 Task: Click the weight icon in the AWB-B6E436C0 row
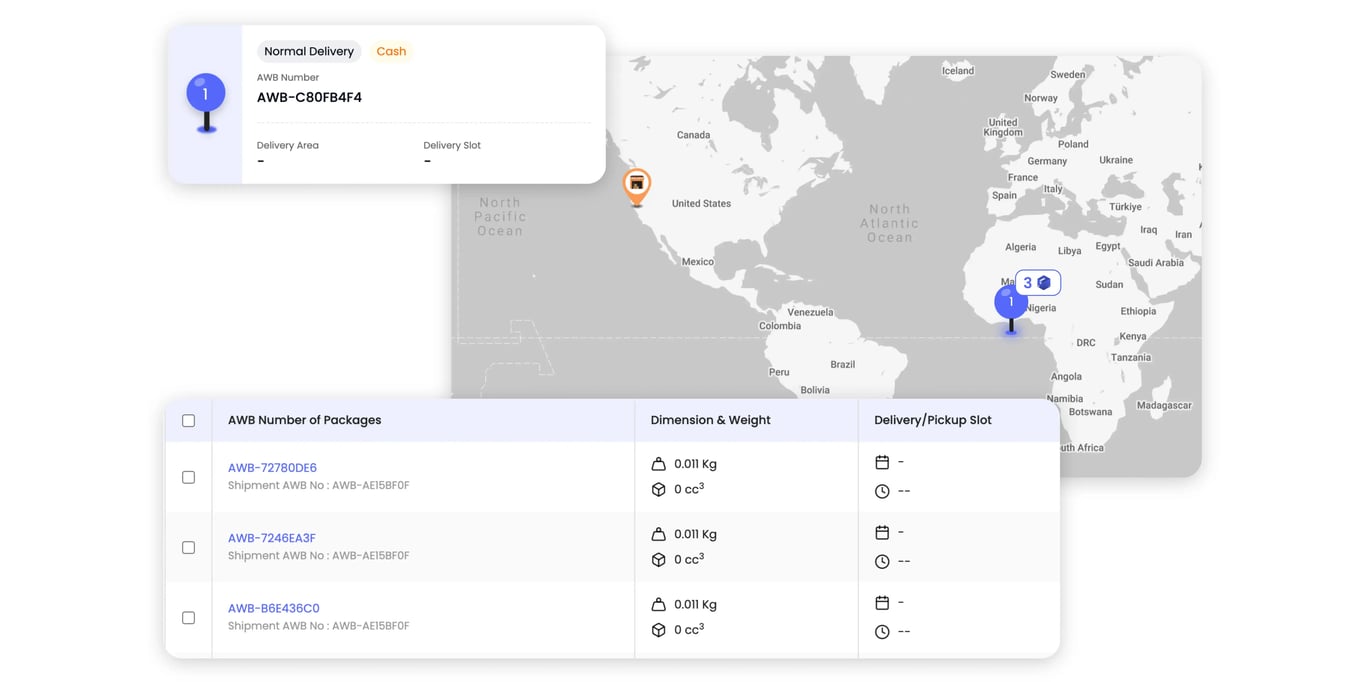click(658, 603)
